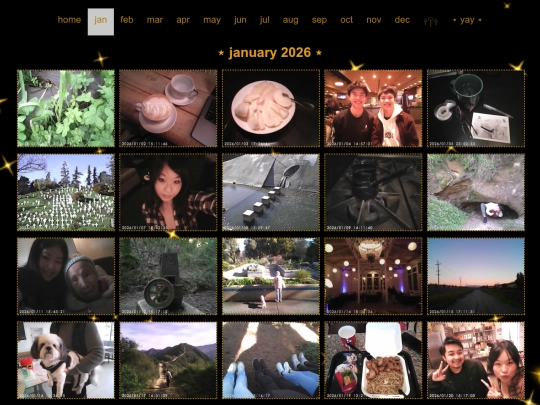The width and height of the screenshot is (540, 405).
Task: Switch to the oct tab
Action: [346, 20]
